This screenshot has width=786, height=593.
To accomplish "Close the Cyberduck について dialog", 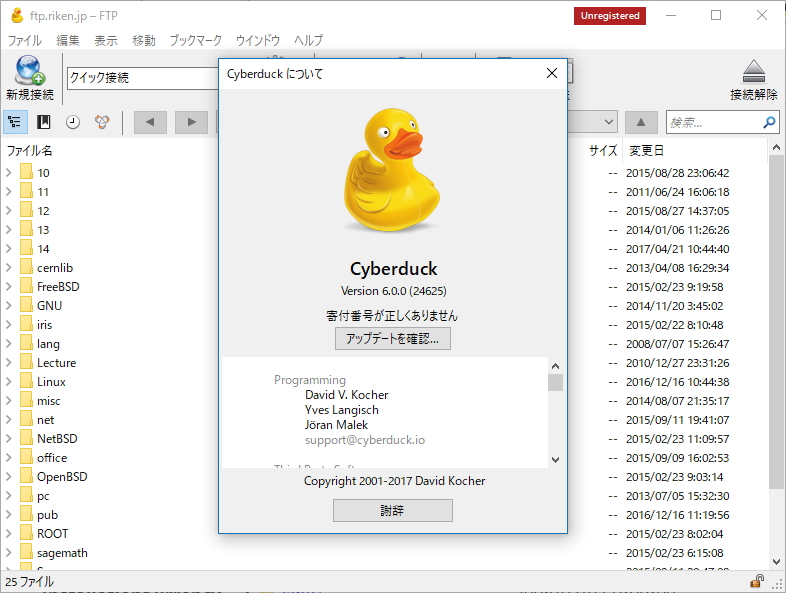I will pyautogui.click(x=552, y=73).
